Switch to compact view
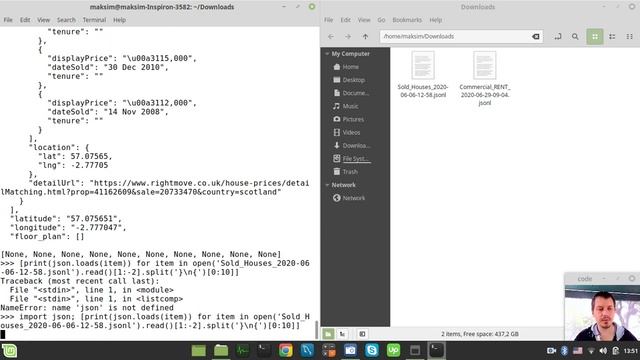 pyautogui.click(x=629, y=36)
